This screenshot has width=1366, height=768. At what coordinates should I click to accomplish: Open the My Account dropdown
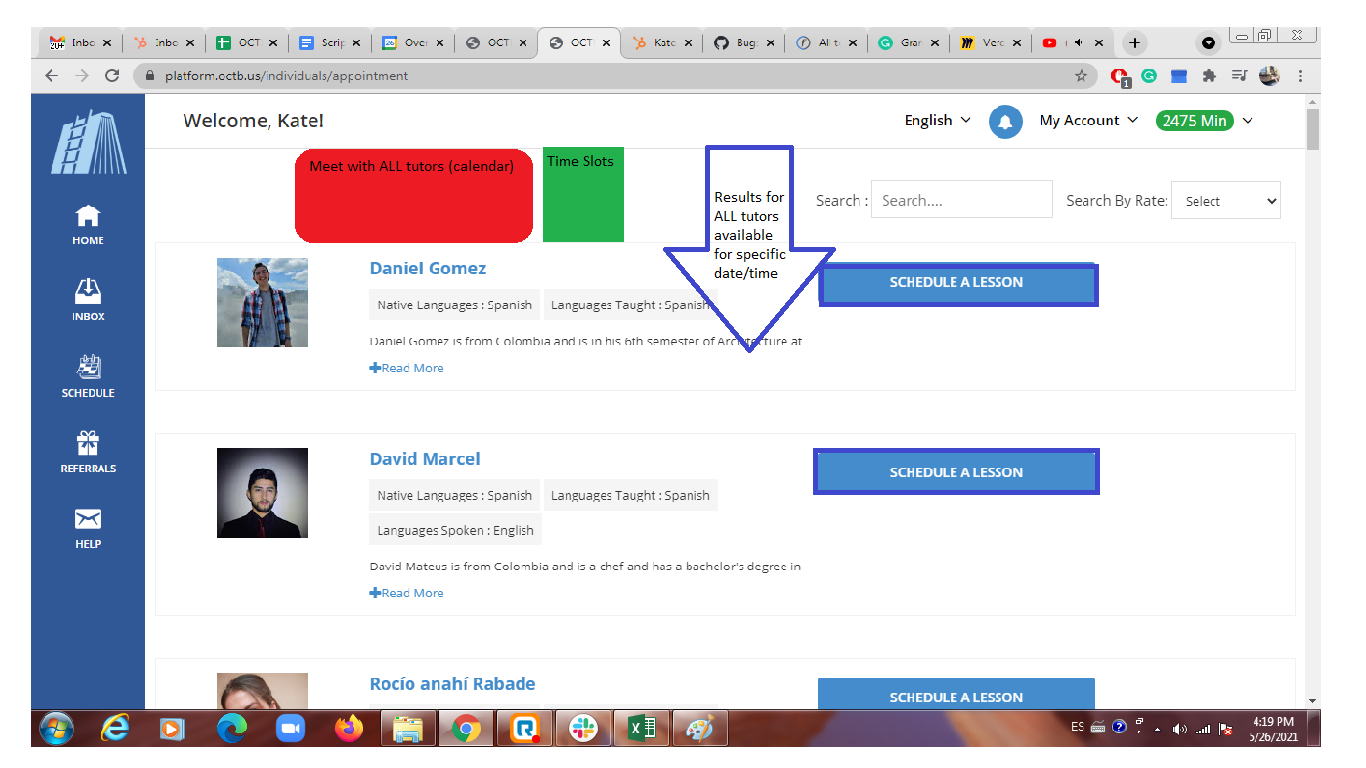click(1088, 120)
